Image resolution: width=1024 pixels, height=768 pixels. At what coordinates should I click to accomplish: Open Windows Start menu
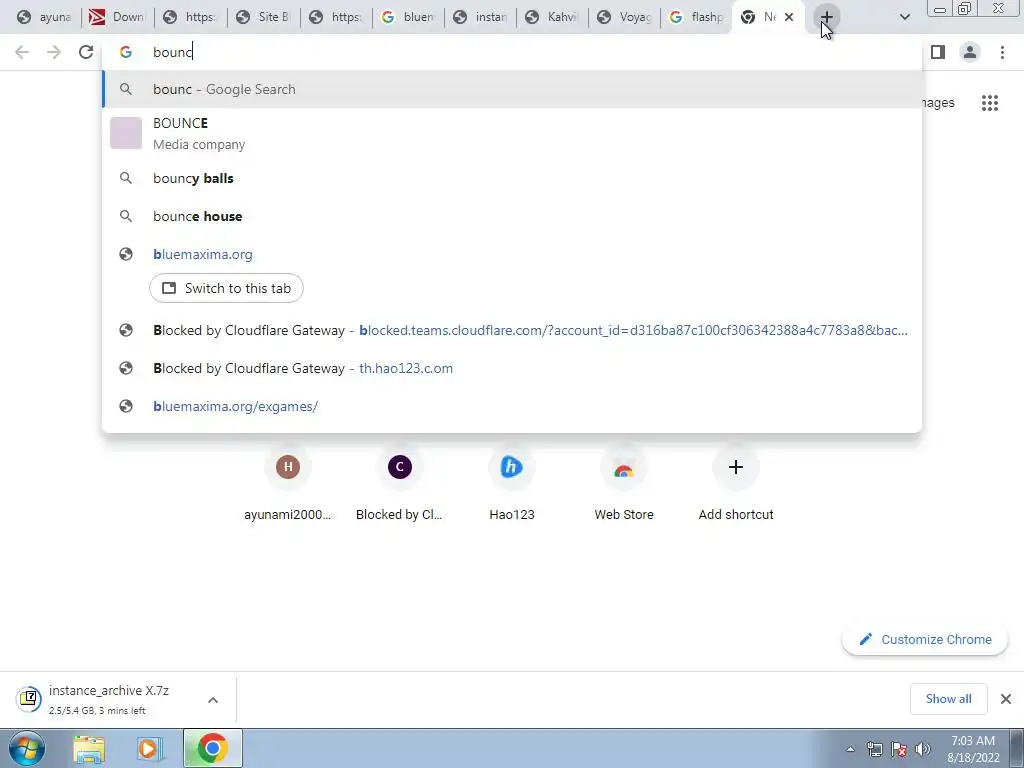tap(26, 748)
